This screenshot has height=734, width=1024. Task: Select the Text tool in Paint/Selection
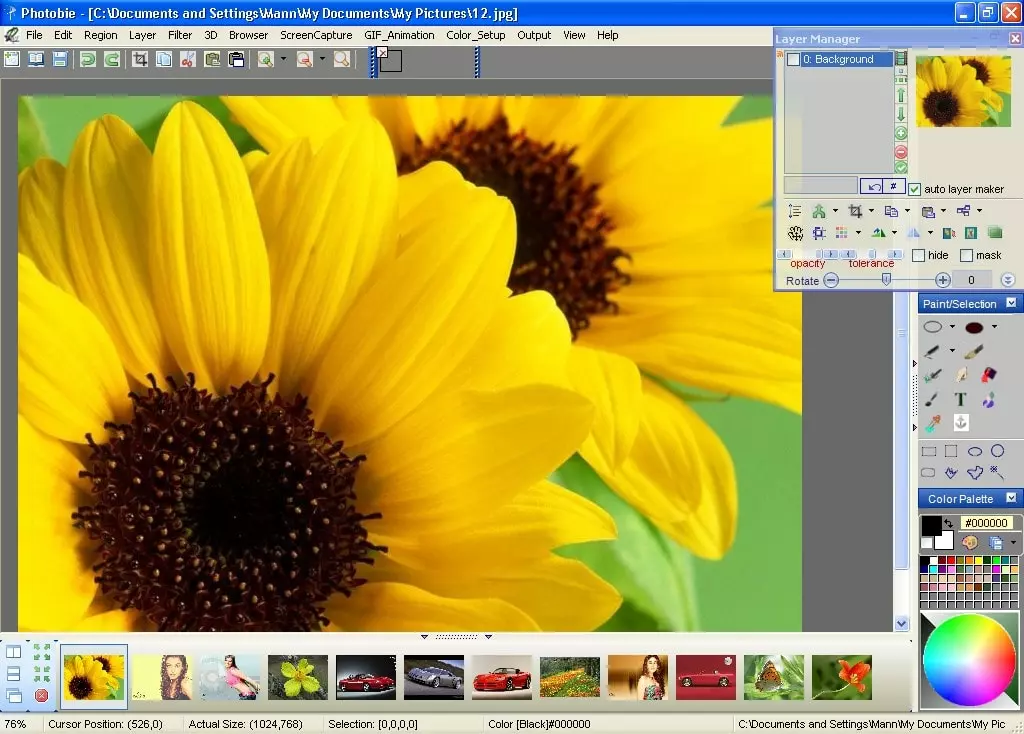click(x=960, y=400)
